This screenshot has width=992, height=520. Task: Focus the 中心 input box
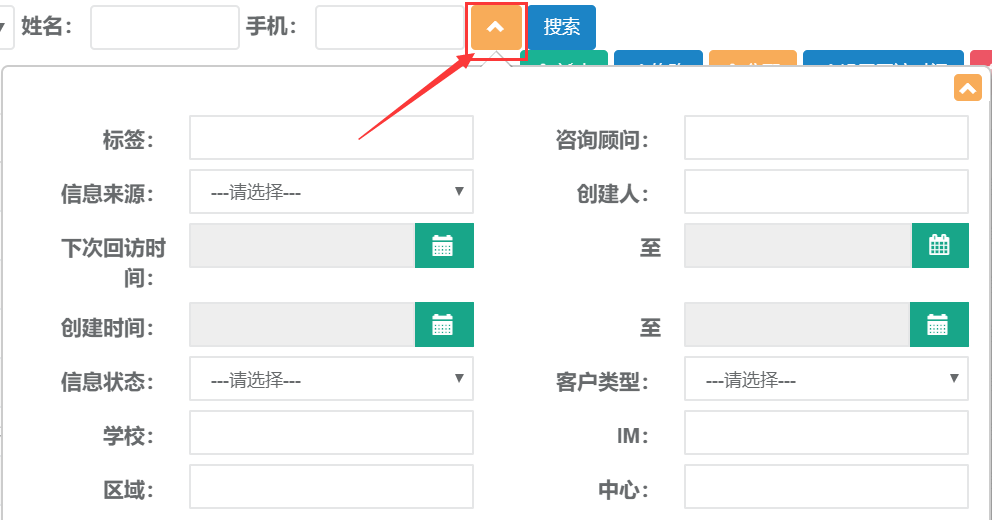(x=826, y=488)
